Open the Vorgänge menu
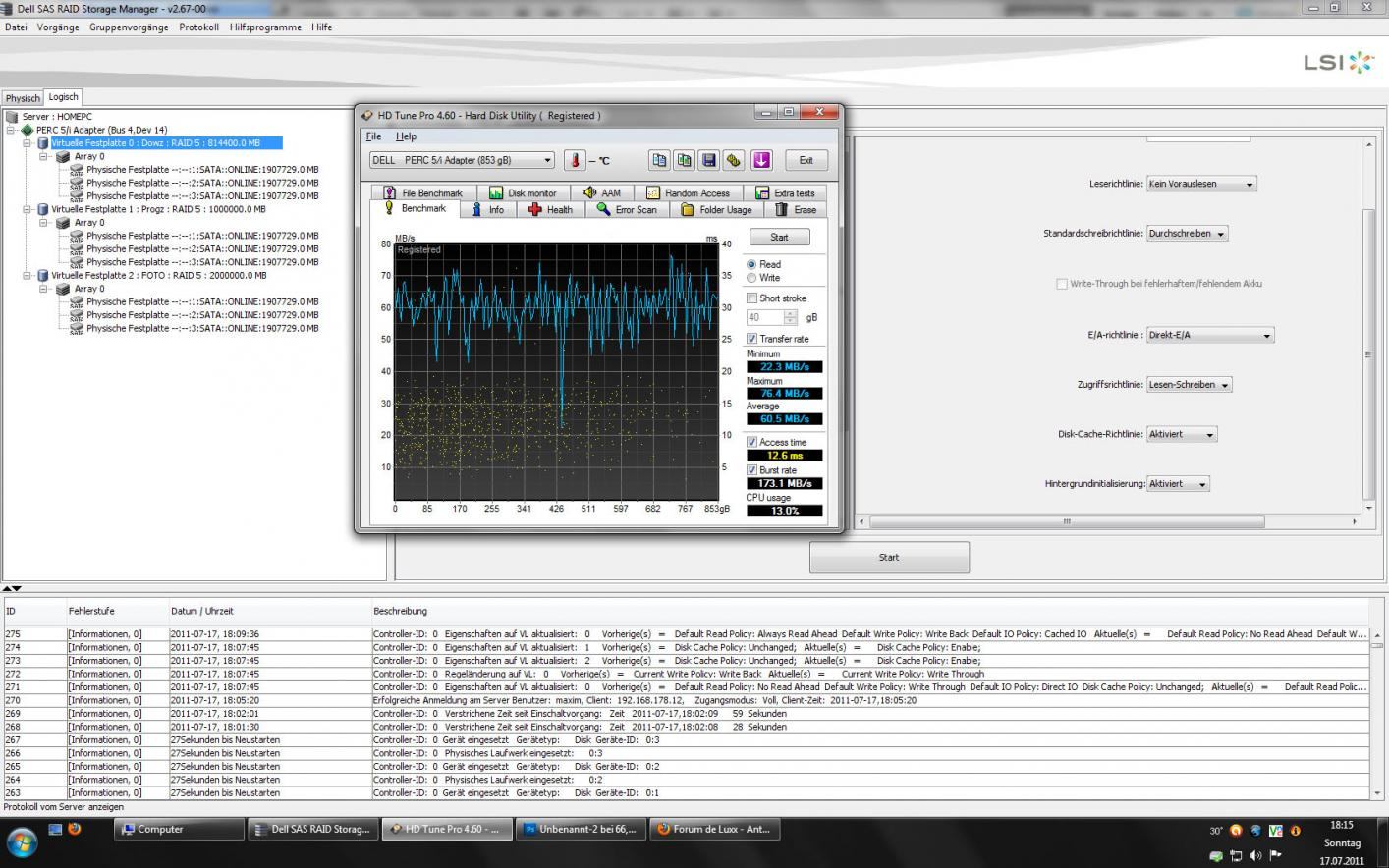The image size is (1389, 868). tap(58, 27)
